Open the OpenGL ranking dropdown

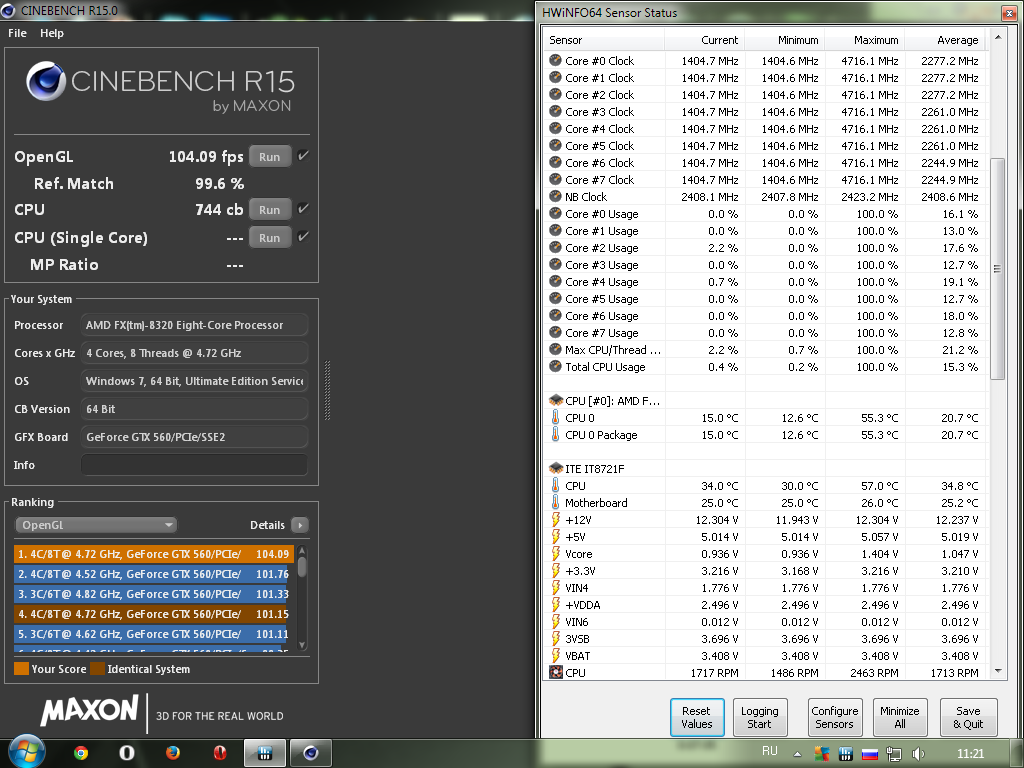[96, 525]
